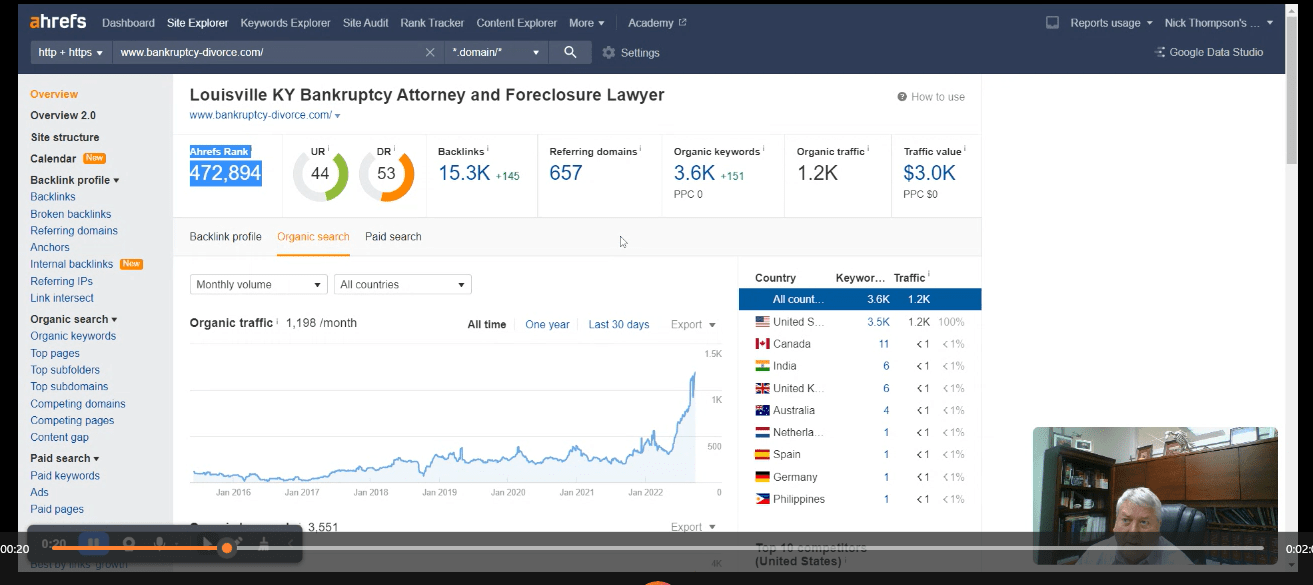Click the Spain flag icon
The height and width of the screenshot is (585, 1313).
click(x=762, y=455)
